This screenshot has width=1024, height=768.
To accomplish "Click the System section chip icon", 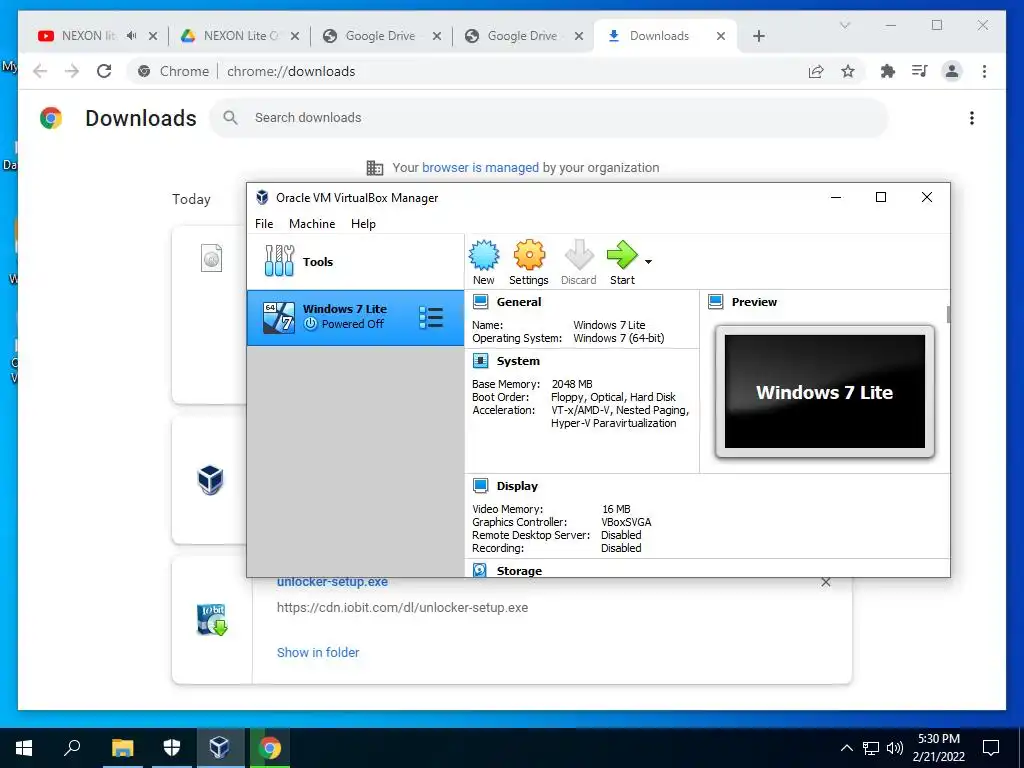I will click(481, 361).
